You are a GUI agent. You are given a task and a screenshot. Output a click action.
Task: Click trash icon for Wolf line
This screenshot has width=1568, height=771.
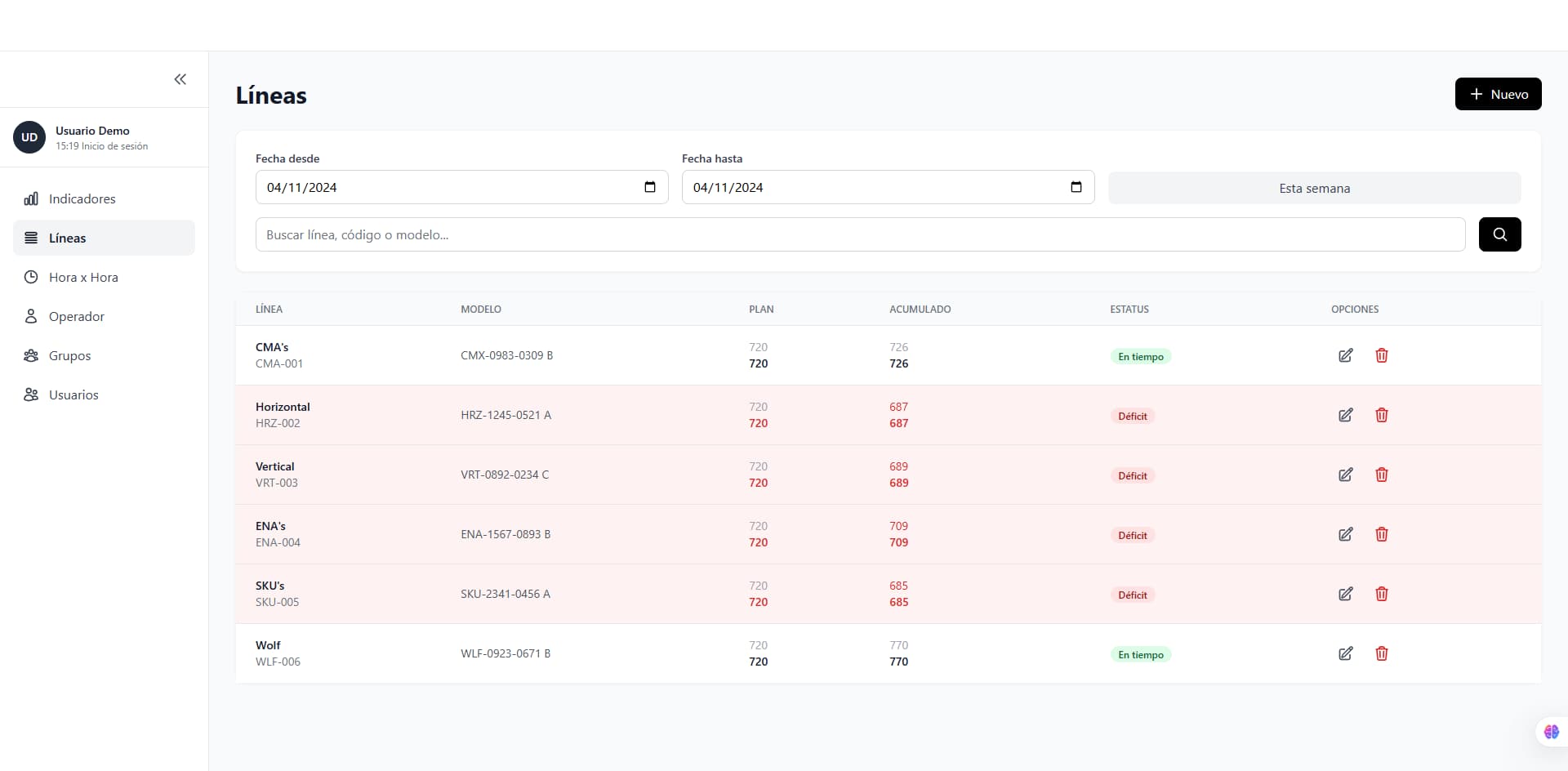(x=1381, y=653)
